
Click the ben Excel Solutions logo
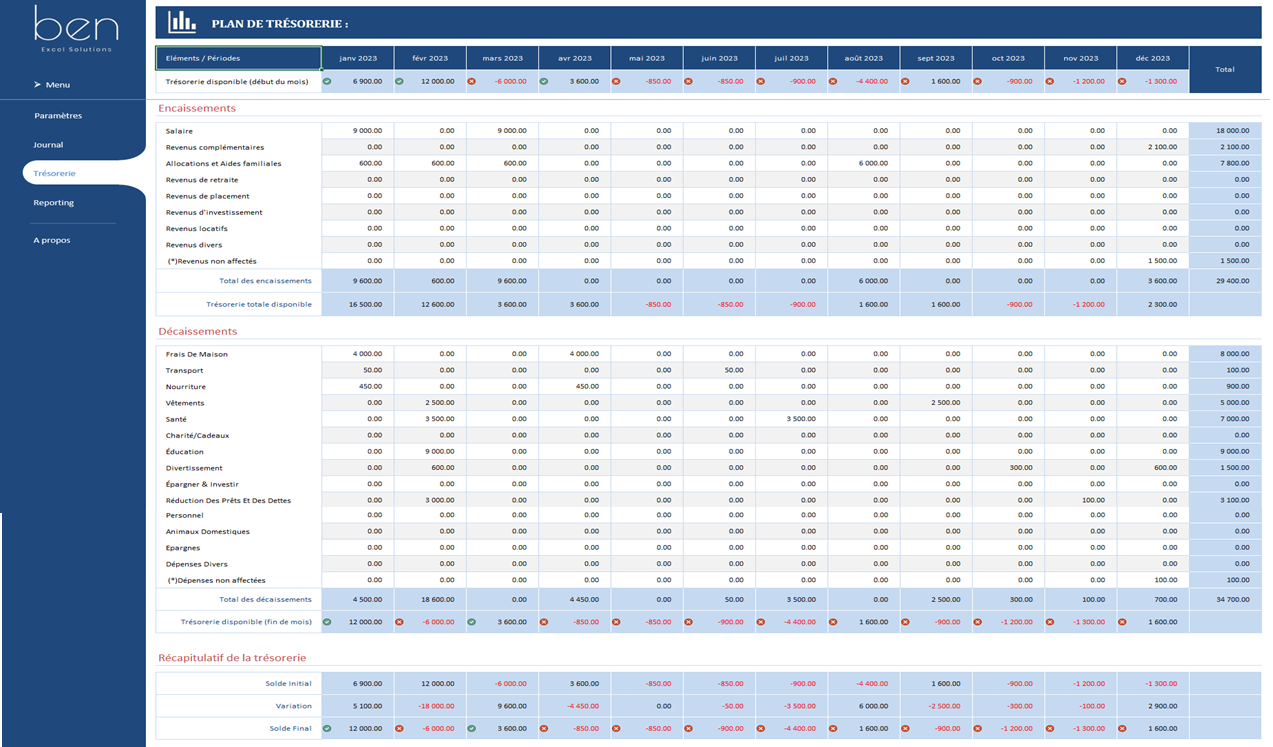(76, 28)
